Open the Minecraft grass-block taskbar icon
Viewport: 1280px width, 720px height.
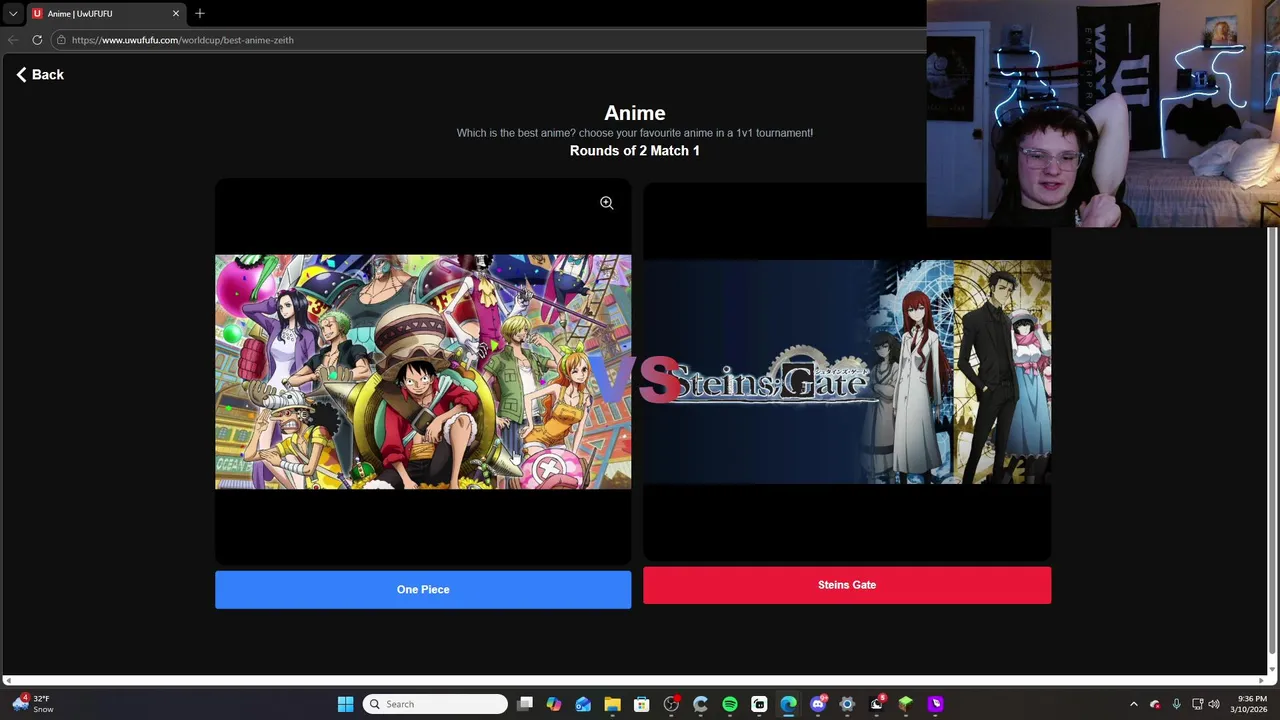(x=906, y=704)
